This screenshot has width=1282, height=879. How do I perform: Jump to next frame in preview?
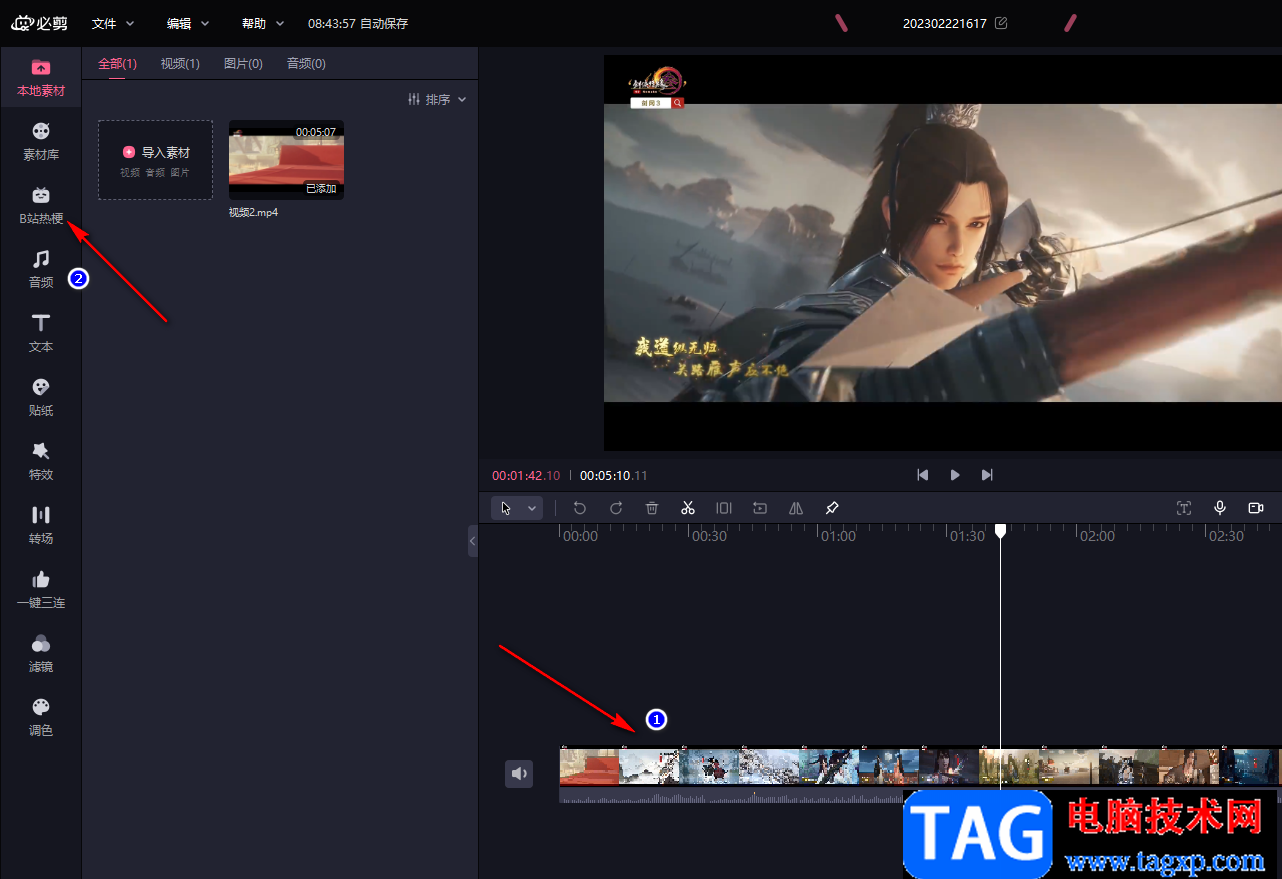[987, 475]
